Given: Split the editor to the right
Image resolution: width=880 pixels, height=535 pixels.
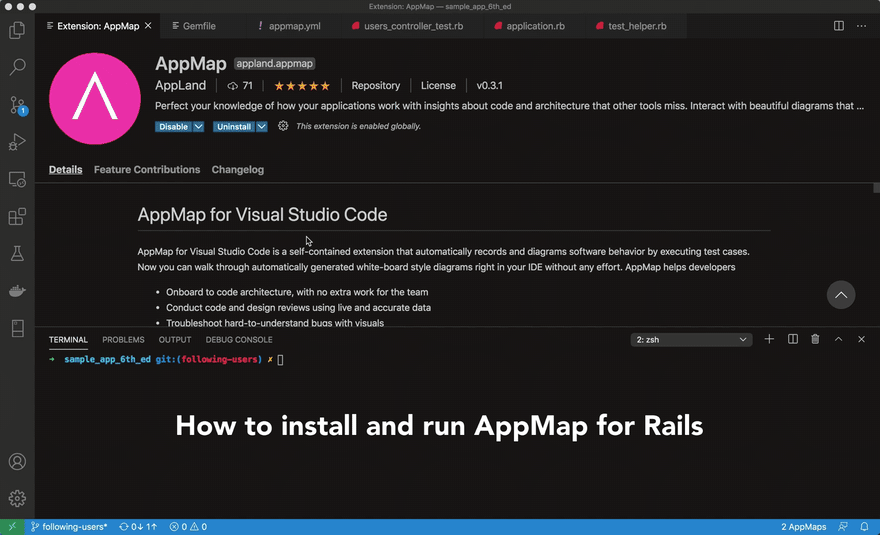Looking at the screenshot, I should (838, 26).
